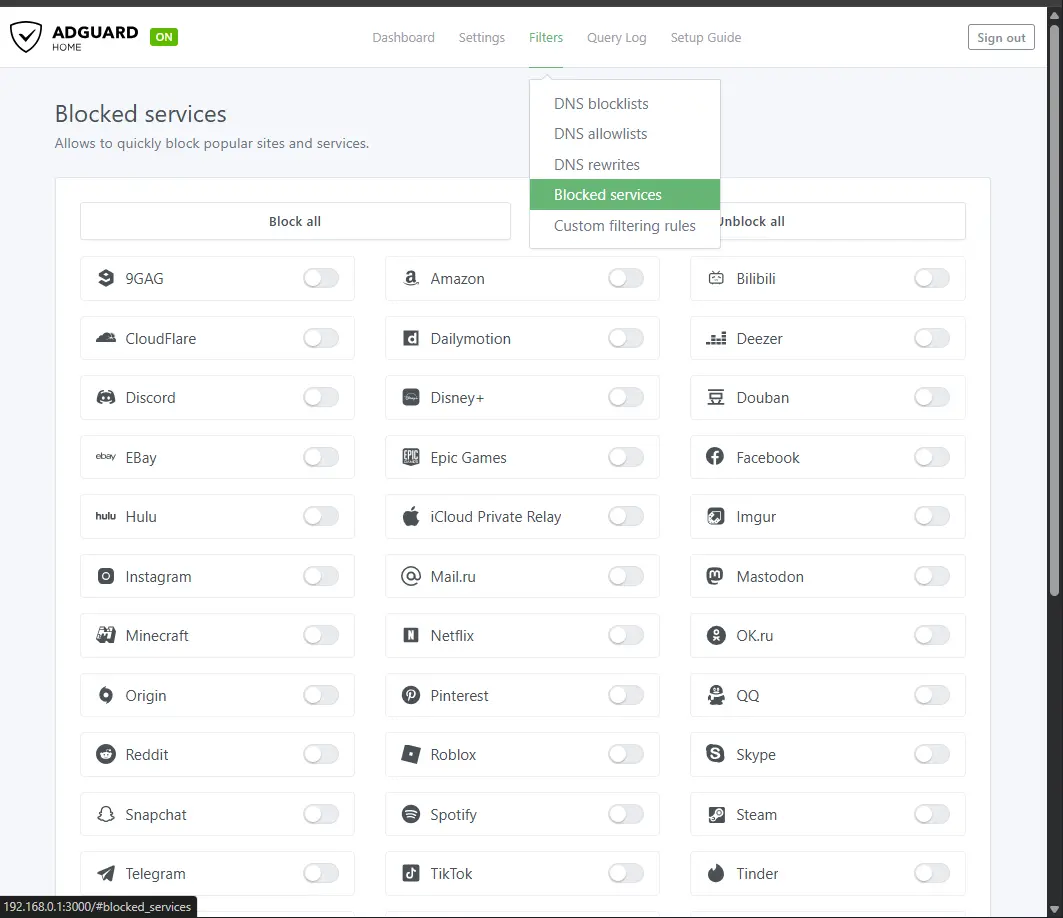The image size is (1063, 918).
Task: Click the Minecraft service icon
Action: [106, 635]
